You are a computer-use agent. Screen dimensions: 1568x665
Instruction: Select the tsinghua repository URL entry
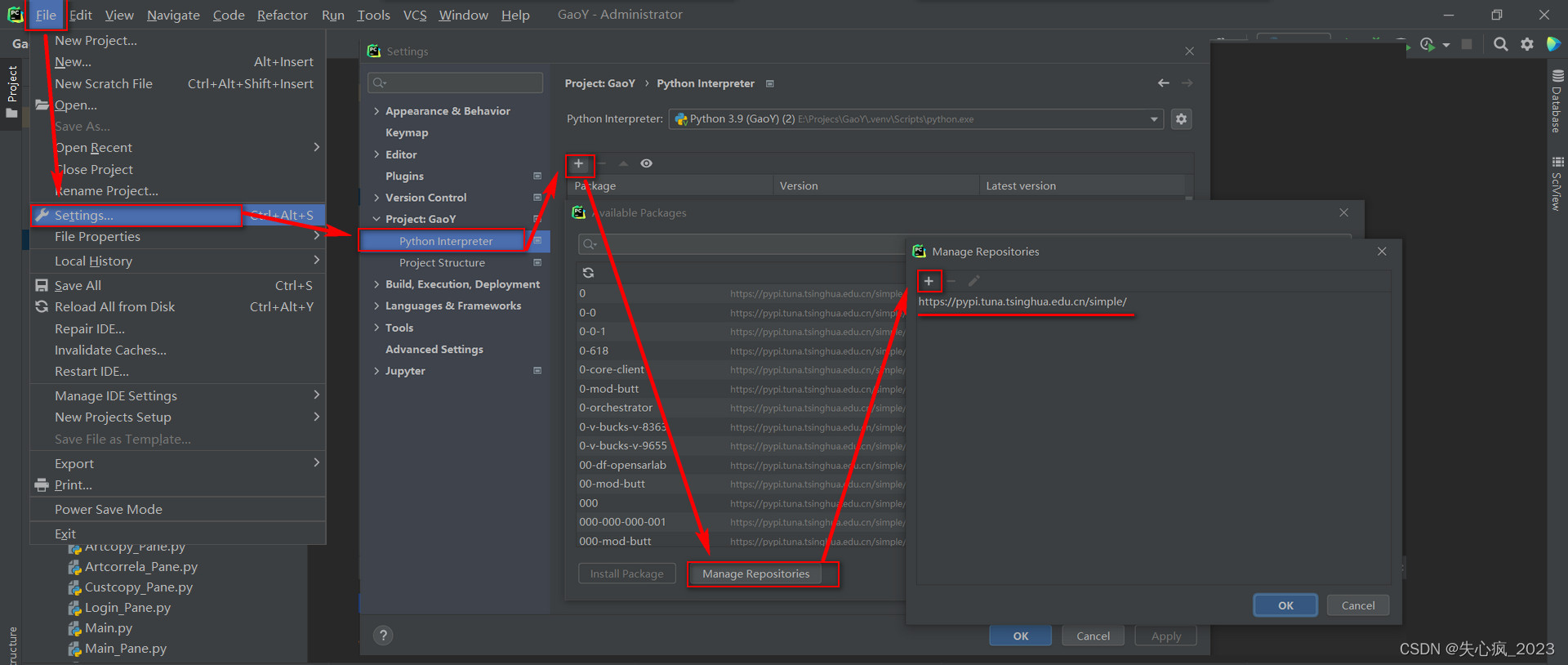(x=1022, y=301)
